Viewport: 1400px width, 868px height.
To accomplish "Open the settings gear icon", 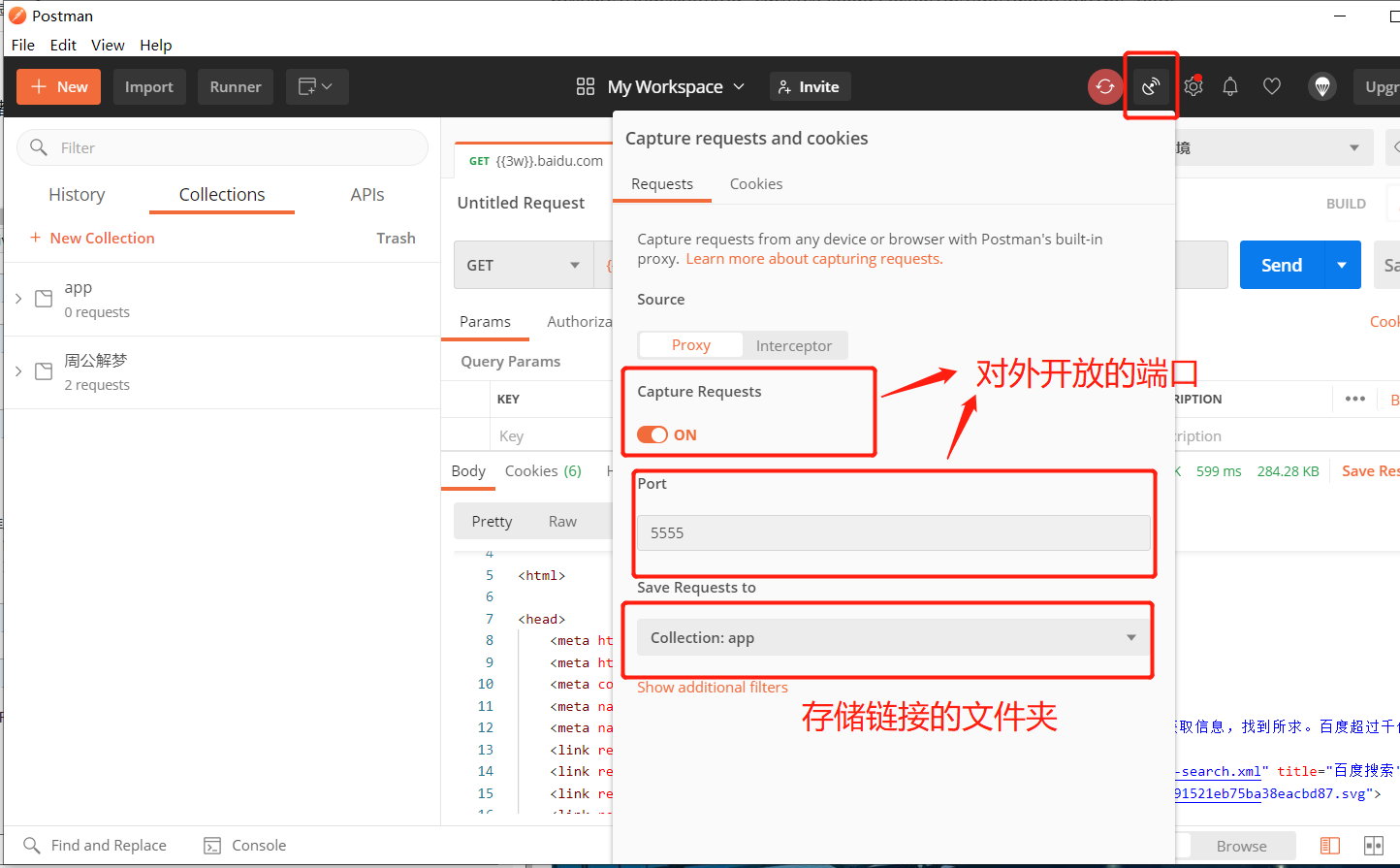I will pyautogui.click(x=1193, y=86).
